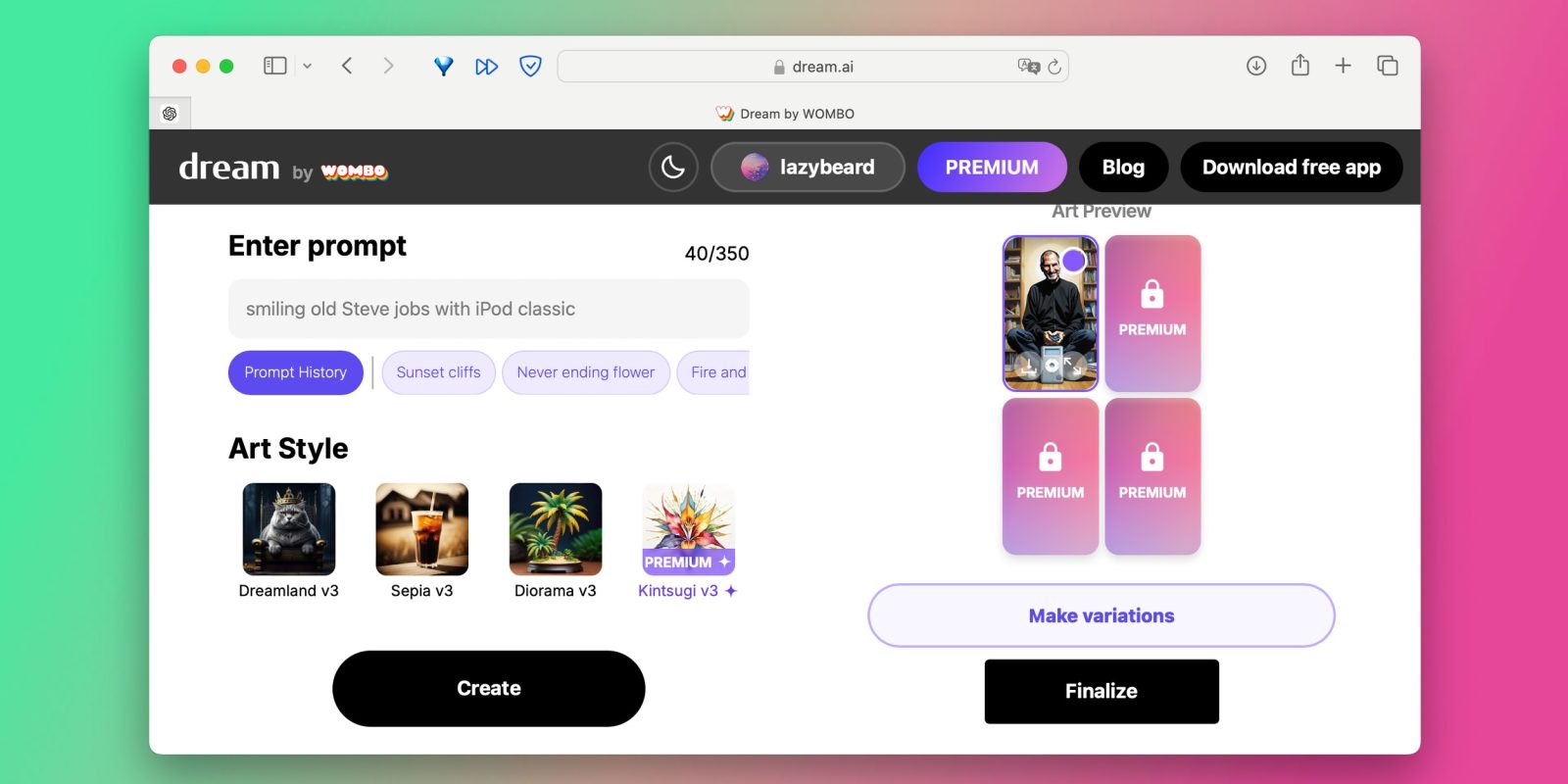Screen dimensions: 1568x784
Task: Click the blue shield extension icon
Action: click(530, 66)
